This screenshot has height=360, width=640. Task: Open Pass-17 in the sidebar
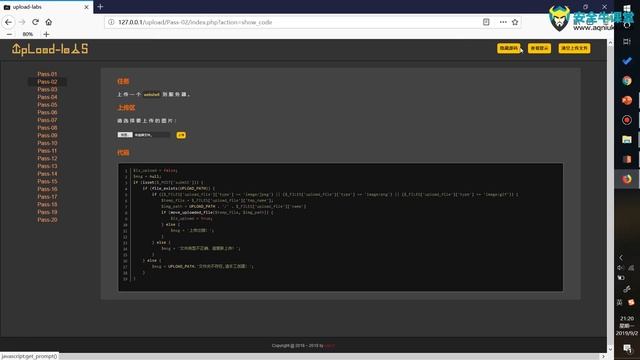[47, 197]
